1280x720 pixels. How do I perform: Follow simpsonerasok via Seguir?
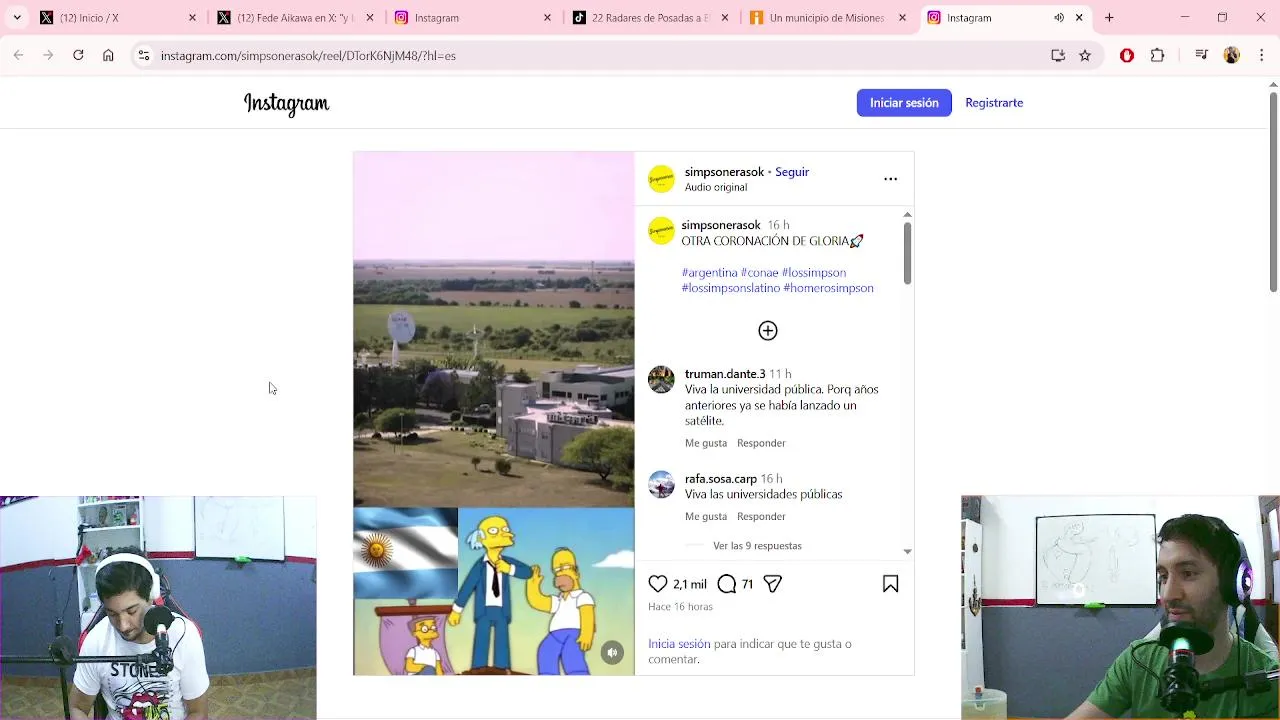792,172
